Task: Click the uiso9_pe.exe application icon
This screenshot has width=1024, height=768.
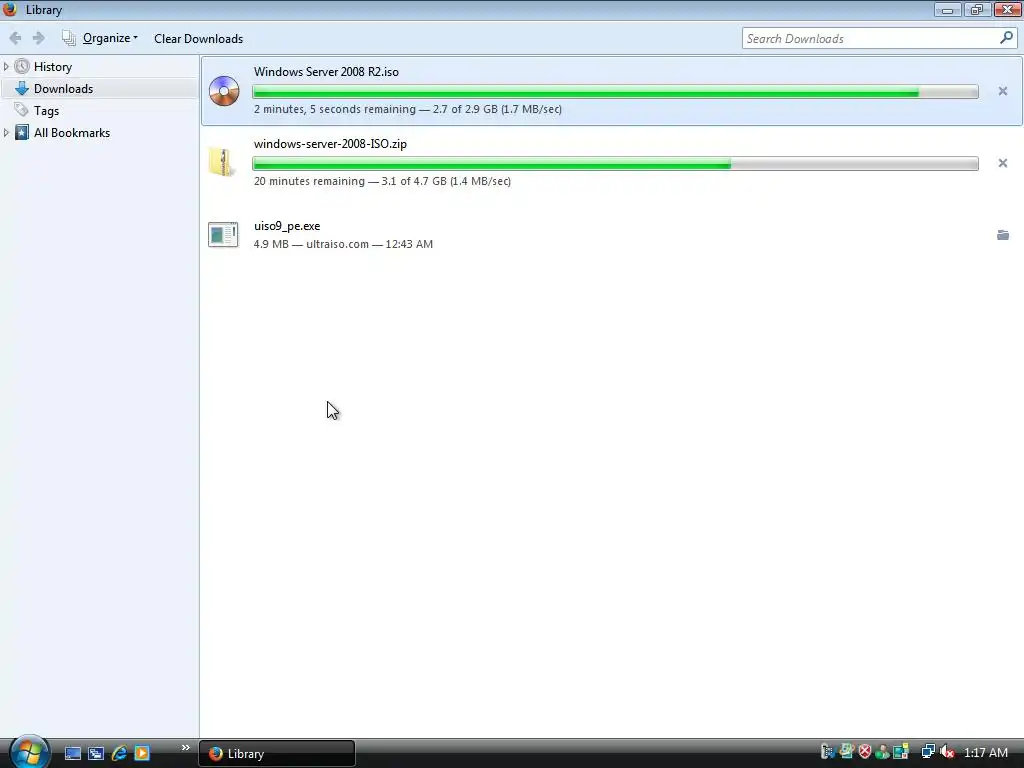Action: click(223, 234)
